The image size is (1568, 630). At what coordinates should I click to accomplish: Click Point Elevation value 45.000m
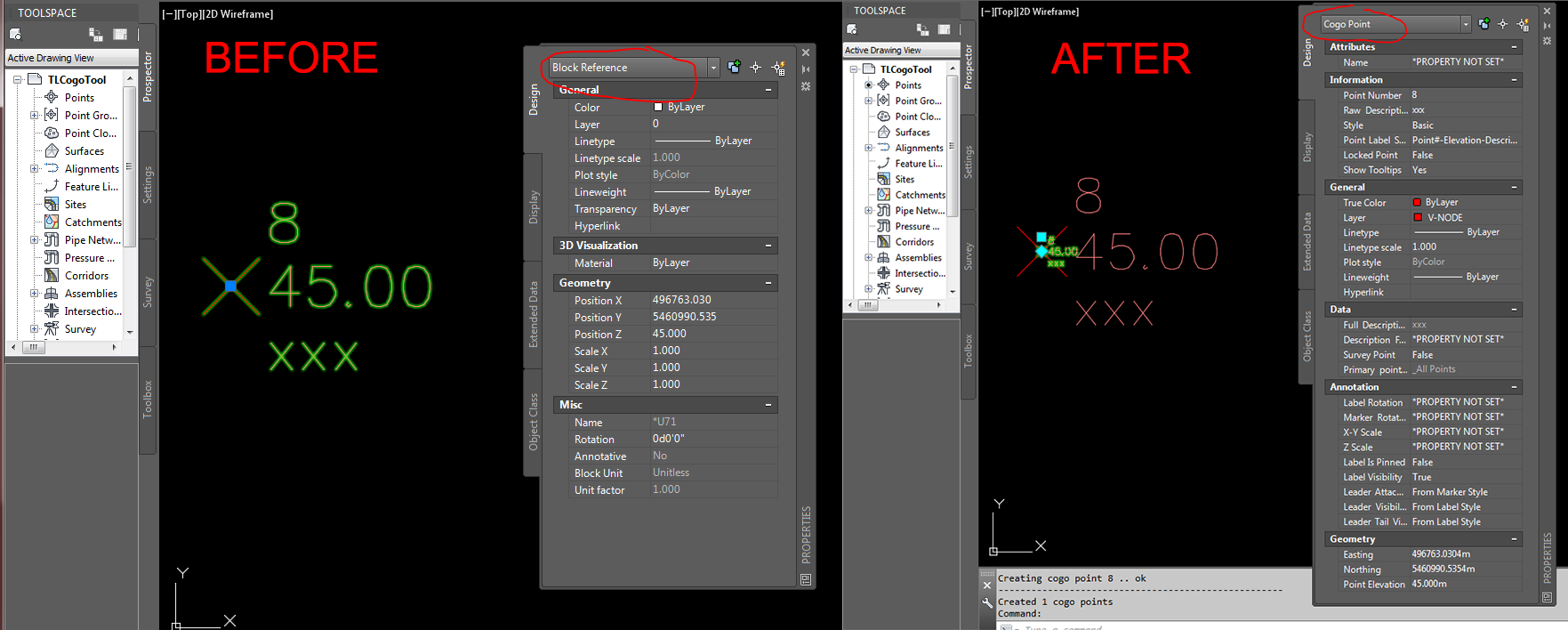1466,584
